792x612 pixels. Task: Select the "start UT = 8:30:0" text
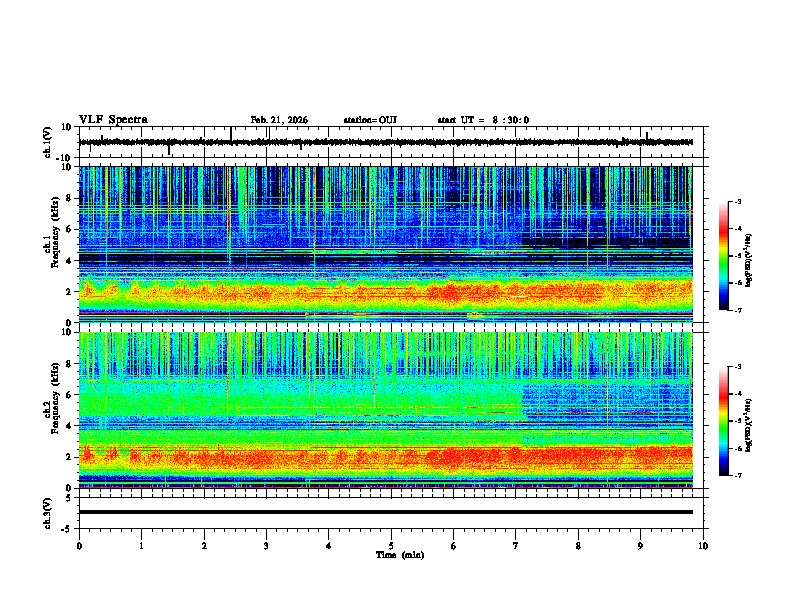click(483, 120)
